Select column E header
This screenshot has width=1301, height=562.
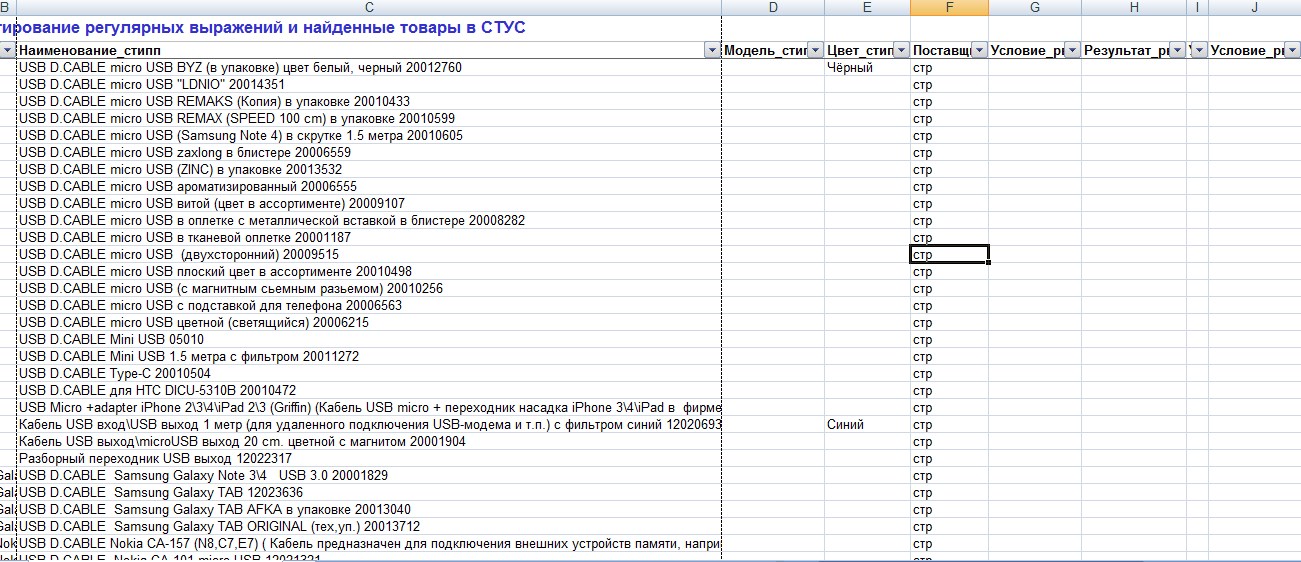click(x=867, y=8)
